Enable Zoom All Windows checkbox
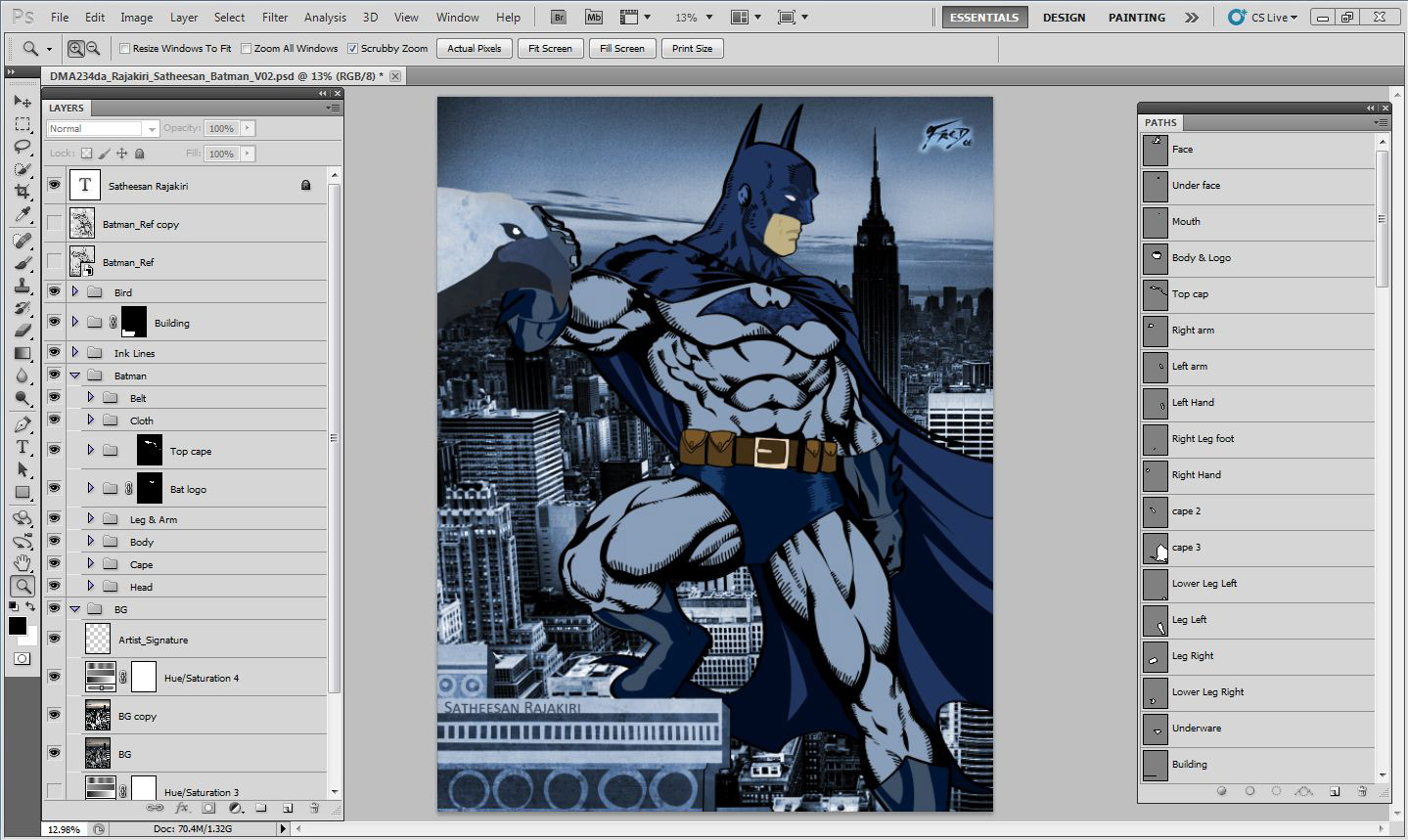The width and height of the screenshot is (1408, 840). 246,48
